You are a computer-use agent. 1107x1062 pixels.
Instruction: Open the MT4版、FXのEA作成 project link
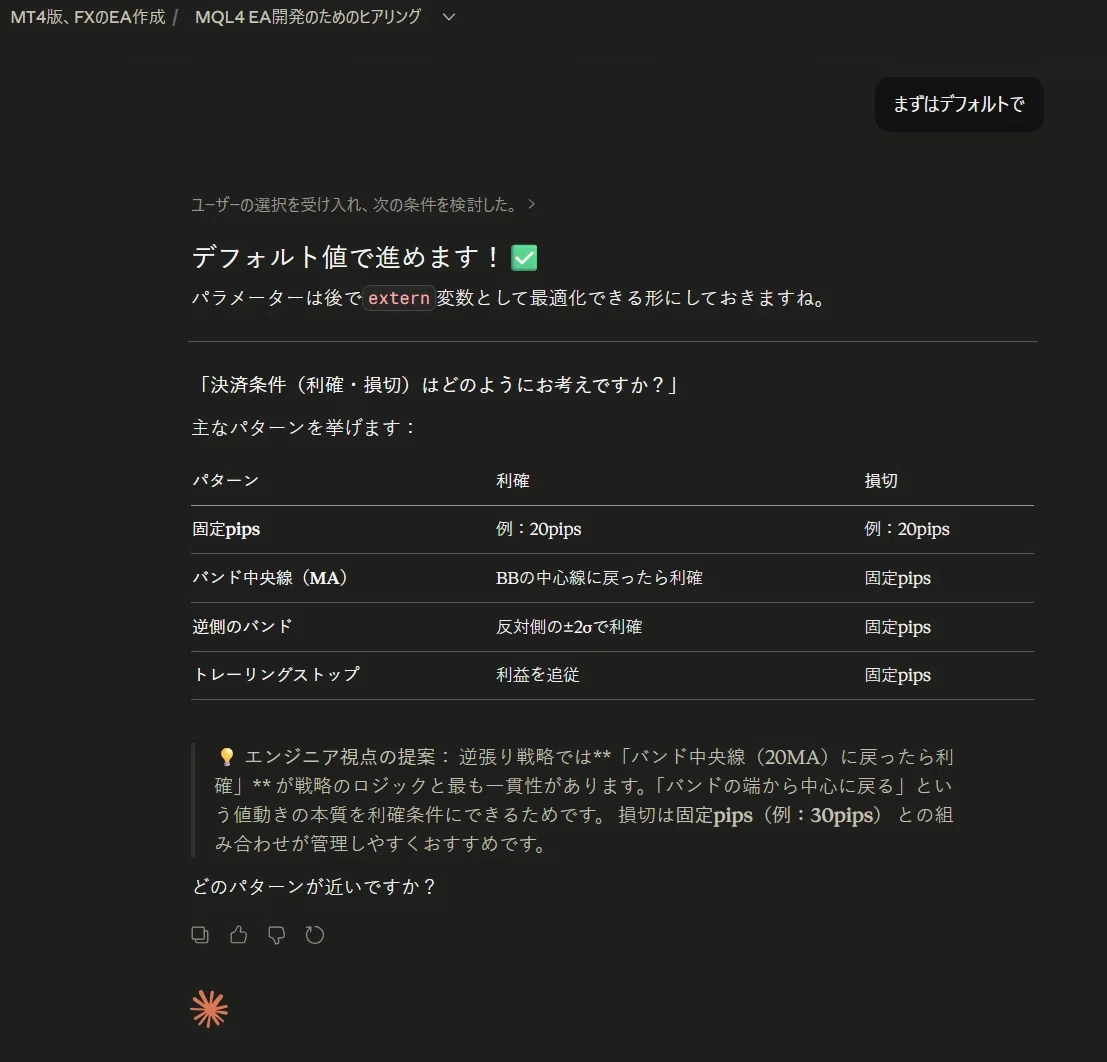pos(88,17)
